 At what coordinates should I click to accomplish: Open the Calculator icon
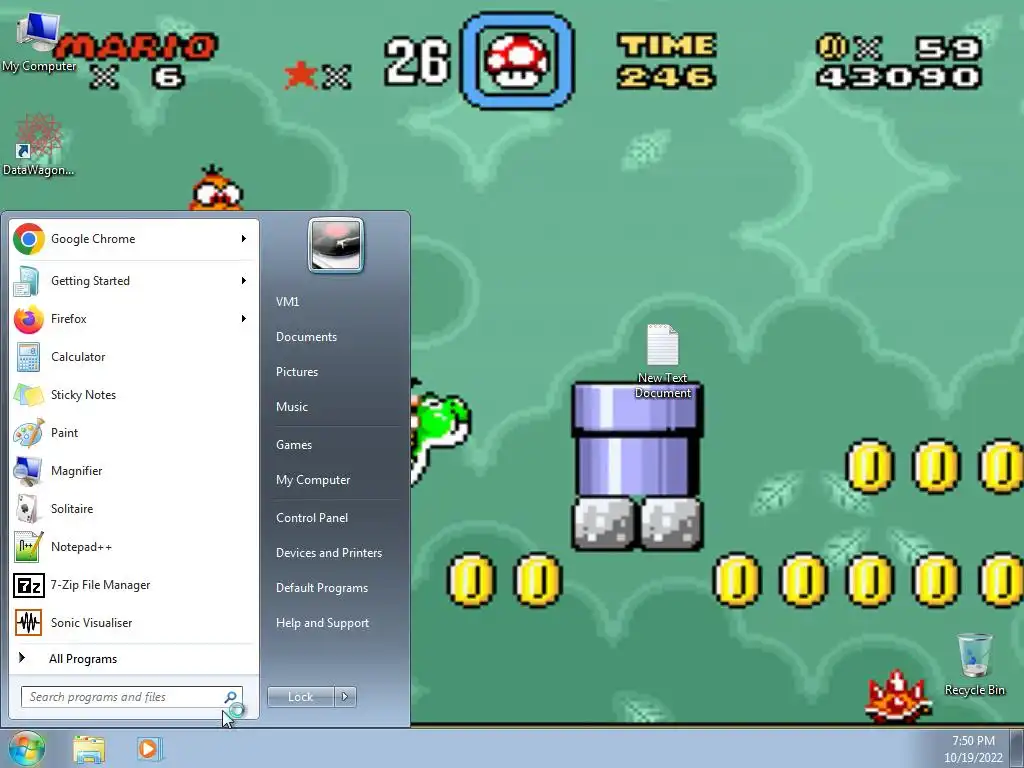[28, 357]
